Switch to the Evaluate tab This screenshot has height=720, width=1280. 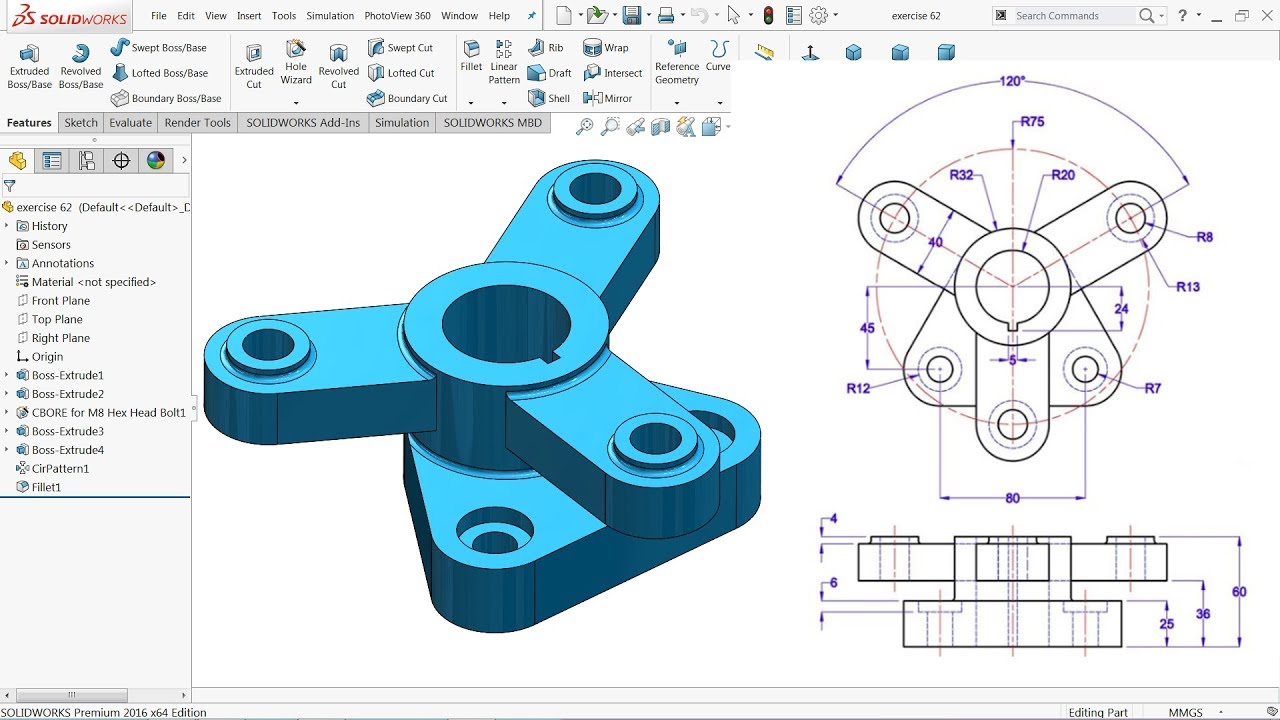[x=131, y=123]
